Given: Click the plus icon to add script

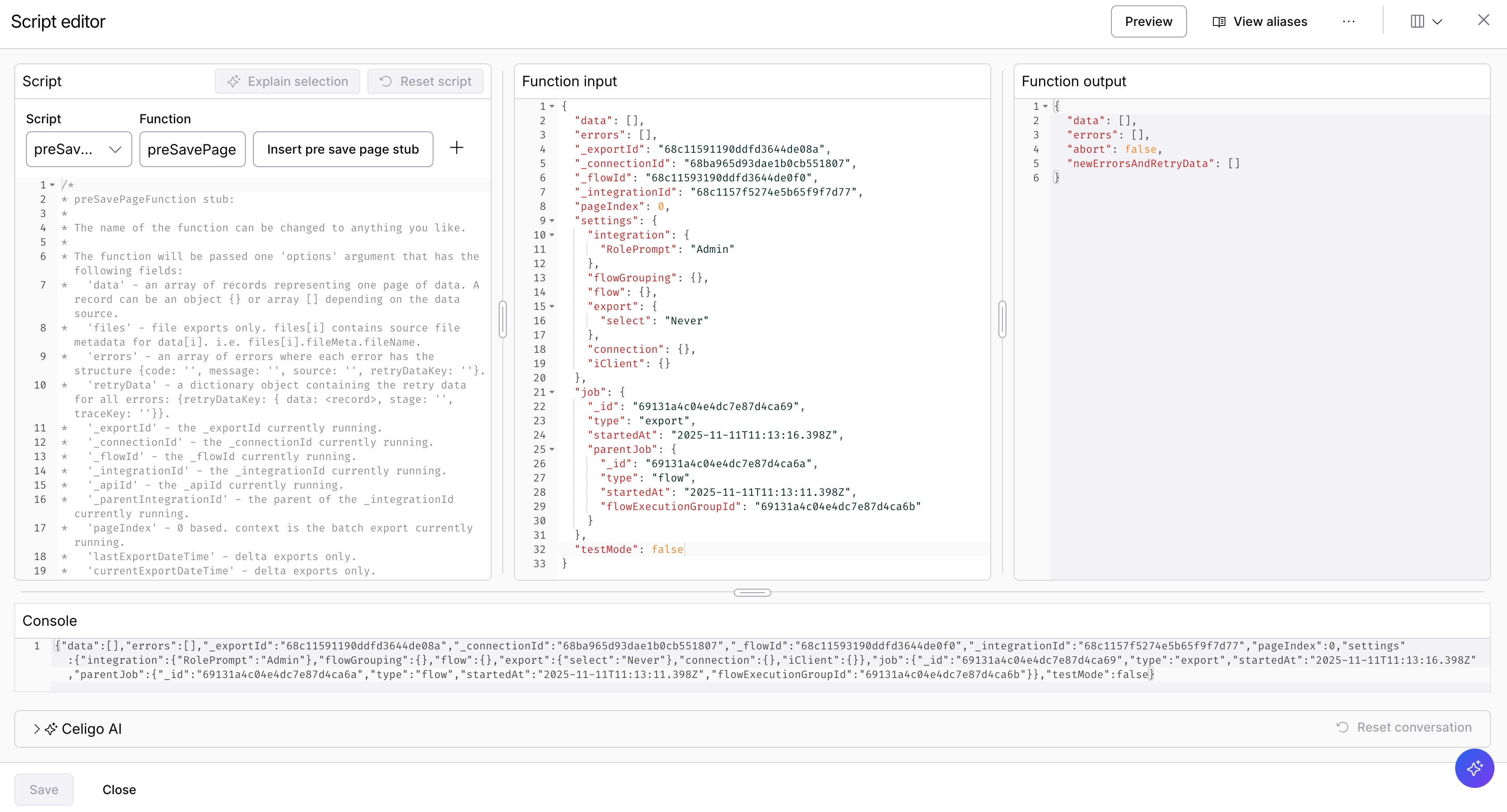Looking at the screenshot, I should tap(456, 148).
